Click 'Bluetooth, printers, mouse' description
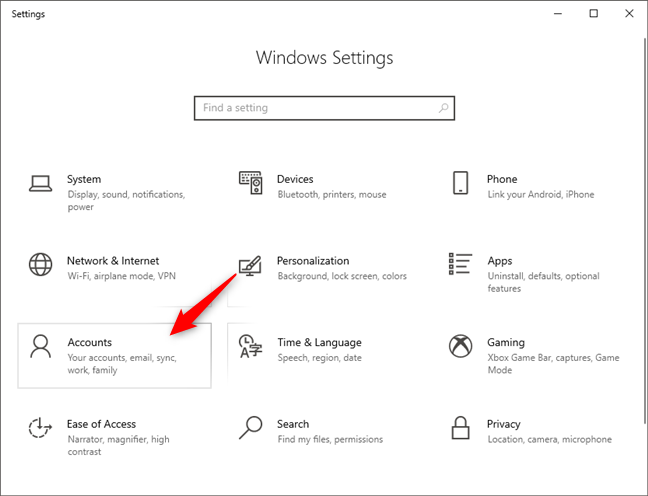648x496 pixels. 332,195
